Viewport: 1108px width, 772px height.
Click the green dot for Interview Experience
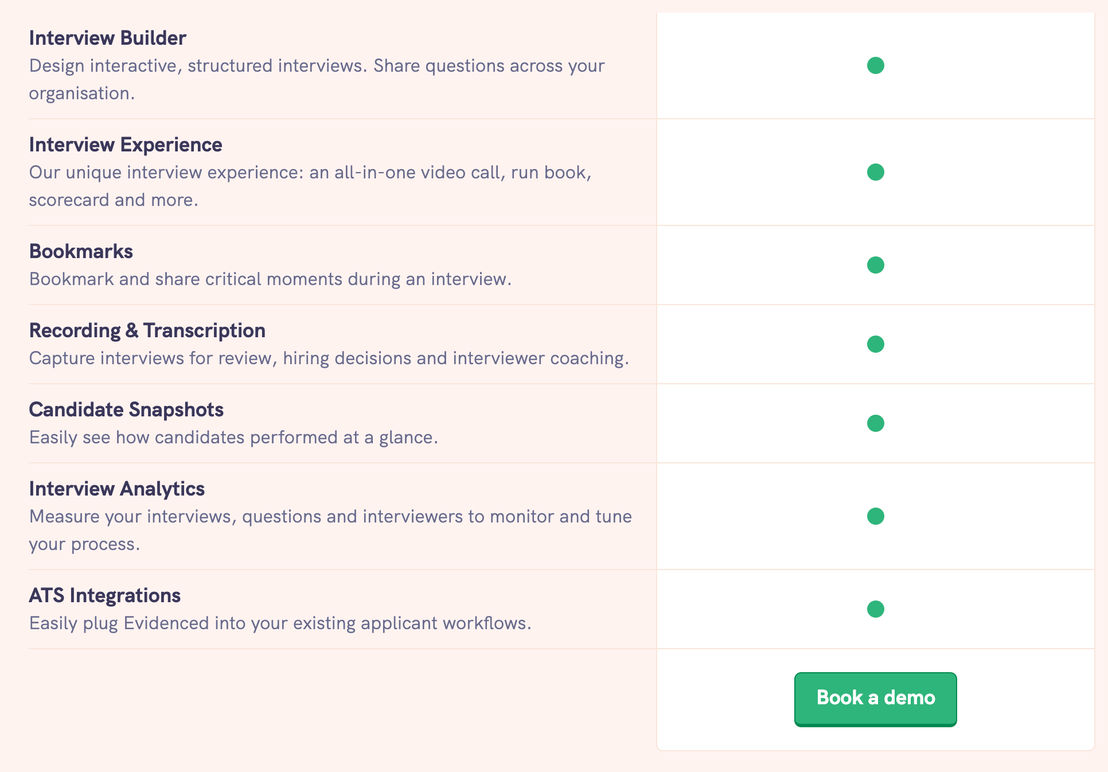coord(876,172)
